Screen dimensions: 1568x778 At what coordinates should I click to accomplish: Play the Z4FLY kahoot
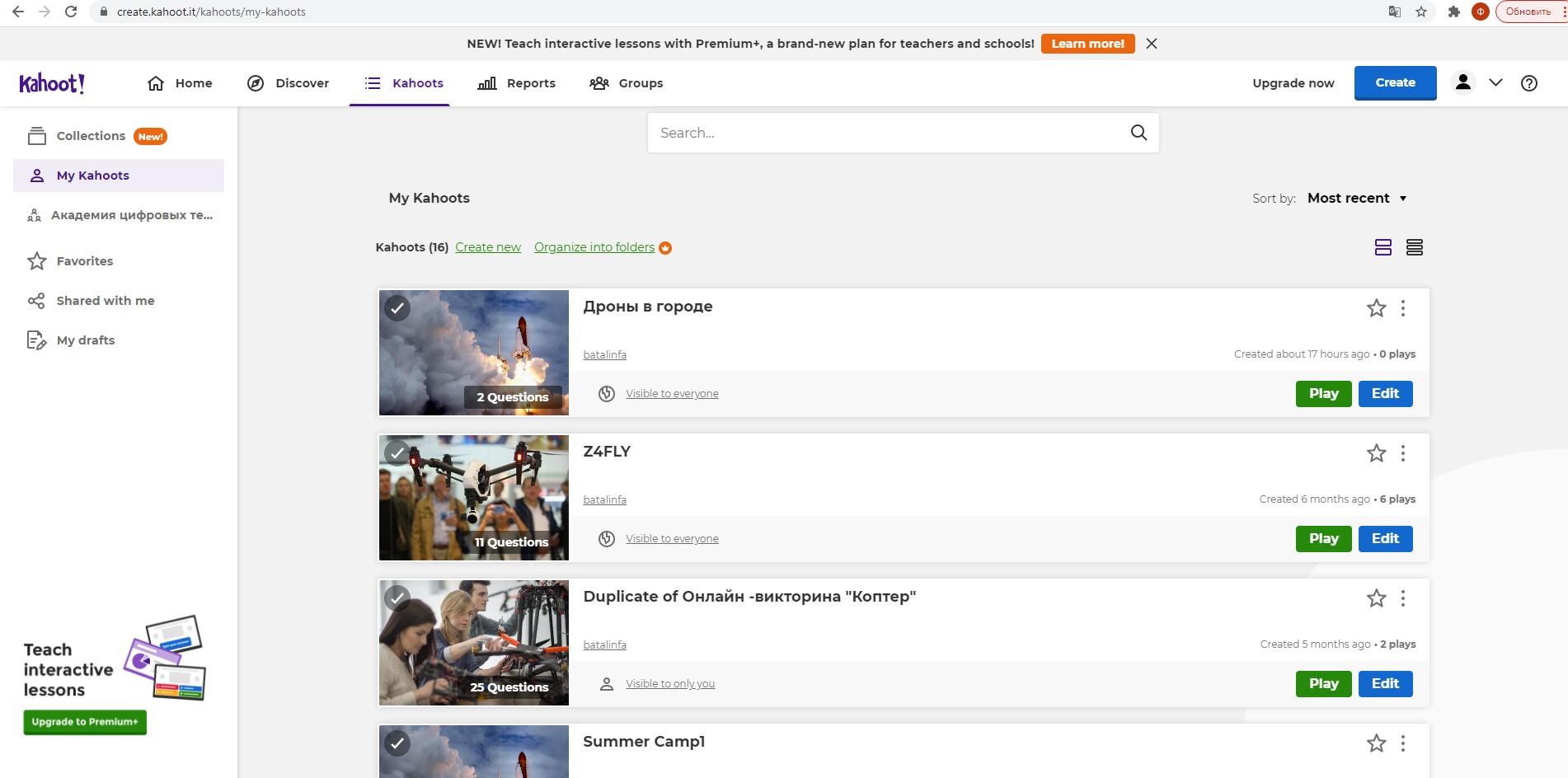1323,539
